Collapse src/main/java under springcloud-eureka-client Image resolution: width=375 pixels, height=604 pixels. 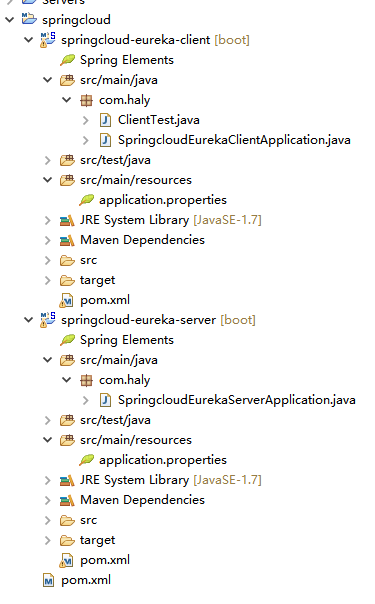pos(47,80)
